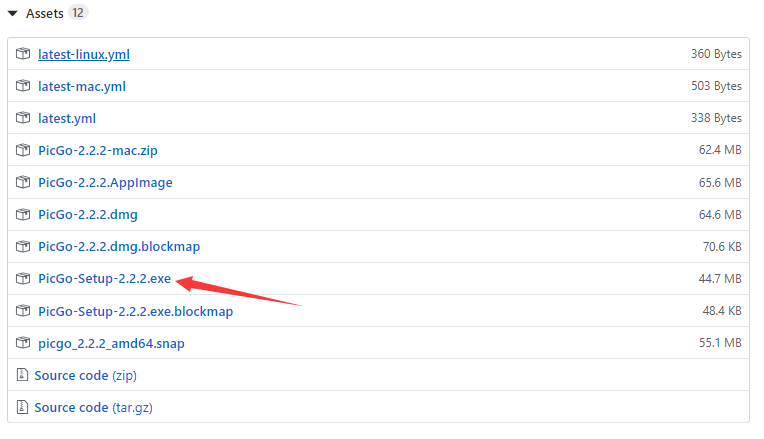The height and width of the screenshot is (439, 764).
Task: Click package icon beside PicGo-2.2.2.dmg
Action: pos(23,214)
